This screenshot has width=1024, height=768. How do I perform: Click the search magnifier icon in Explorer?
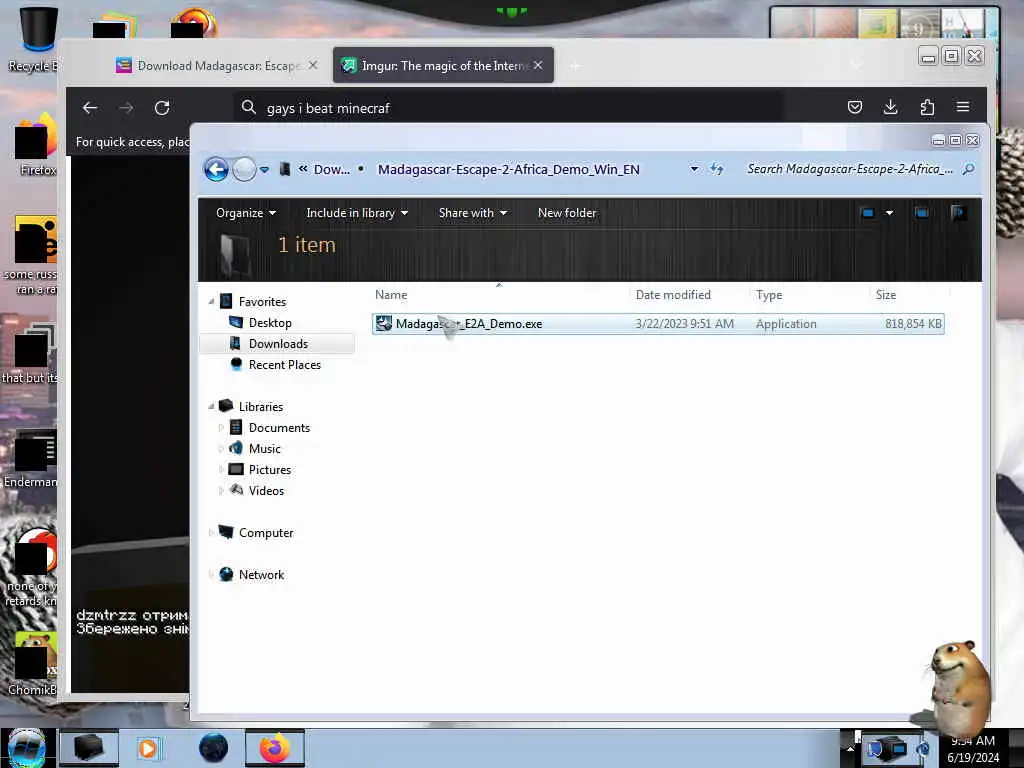pos(968,169)
